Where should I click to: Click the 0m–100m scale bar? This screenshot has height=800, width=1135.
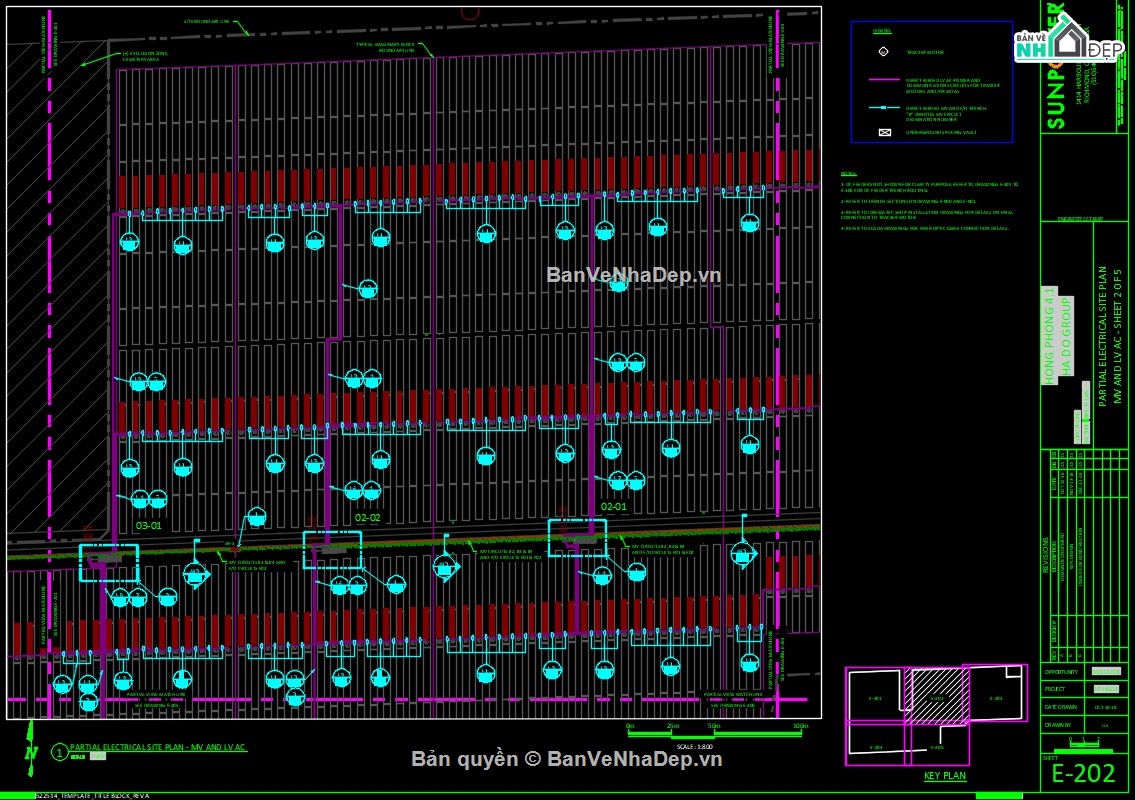714,734
